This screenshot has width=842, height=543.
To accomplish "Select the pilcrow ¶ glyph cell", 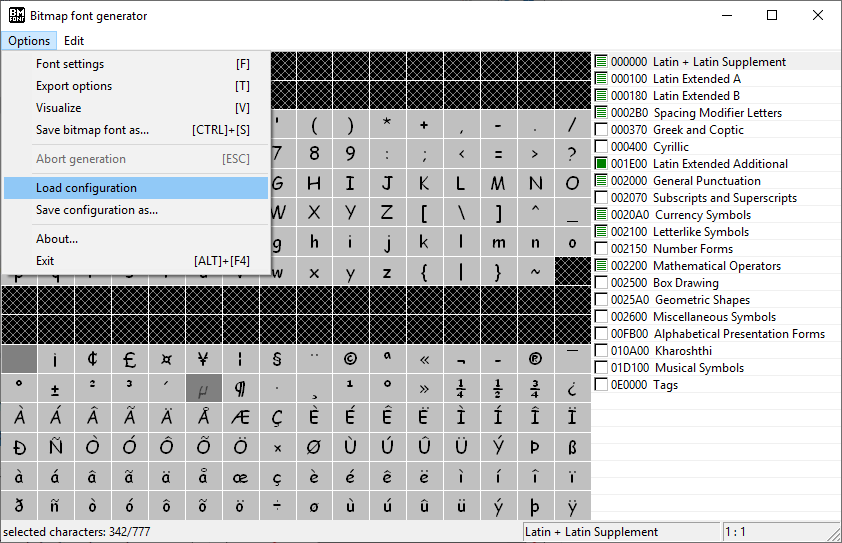I will click(240, 388).
